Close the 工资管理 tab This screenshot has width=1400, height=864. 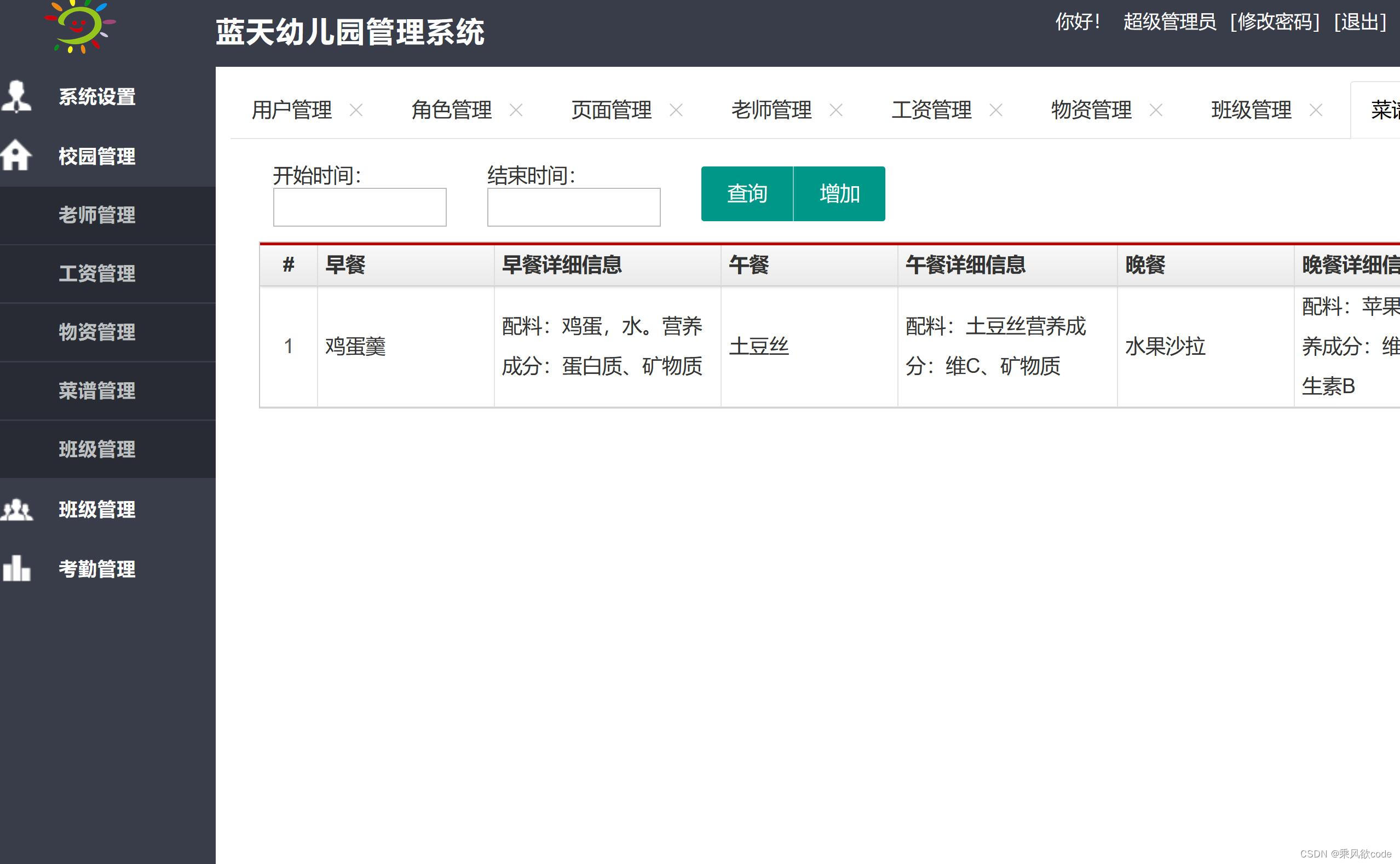click(996, 110)
